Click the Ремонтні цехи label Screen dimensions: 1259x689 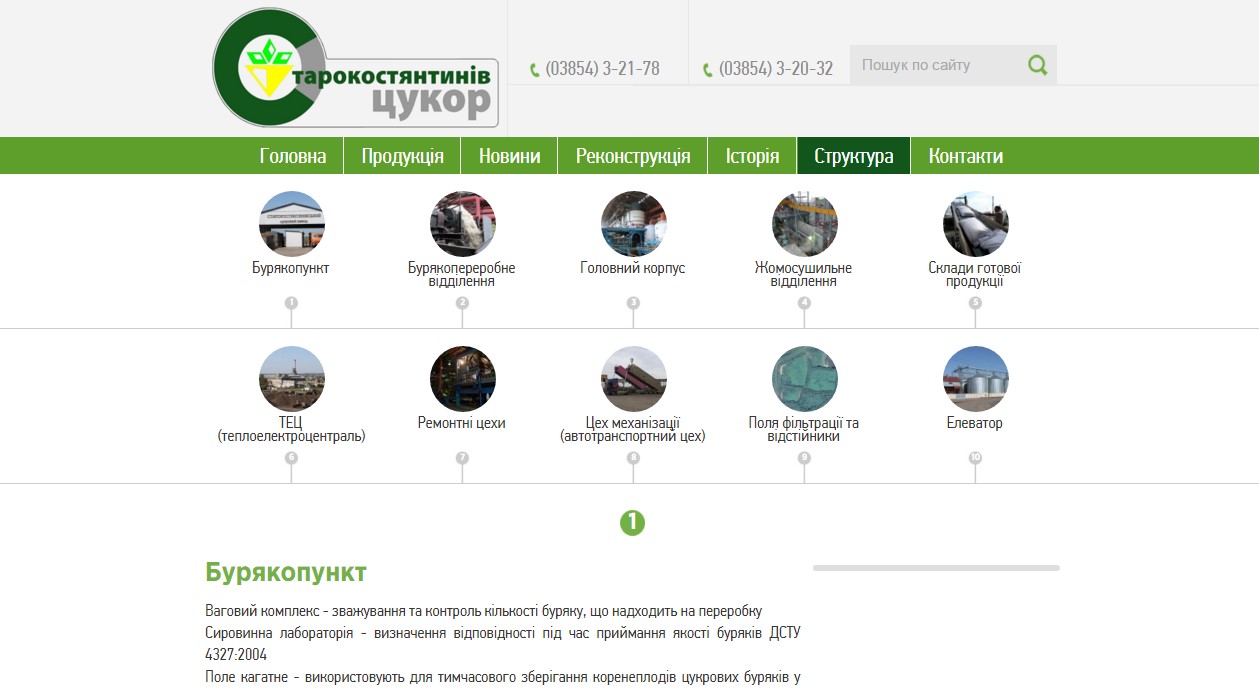pos(462,423)
